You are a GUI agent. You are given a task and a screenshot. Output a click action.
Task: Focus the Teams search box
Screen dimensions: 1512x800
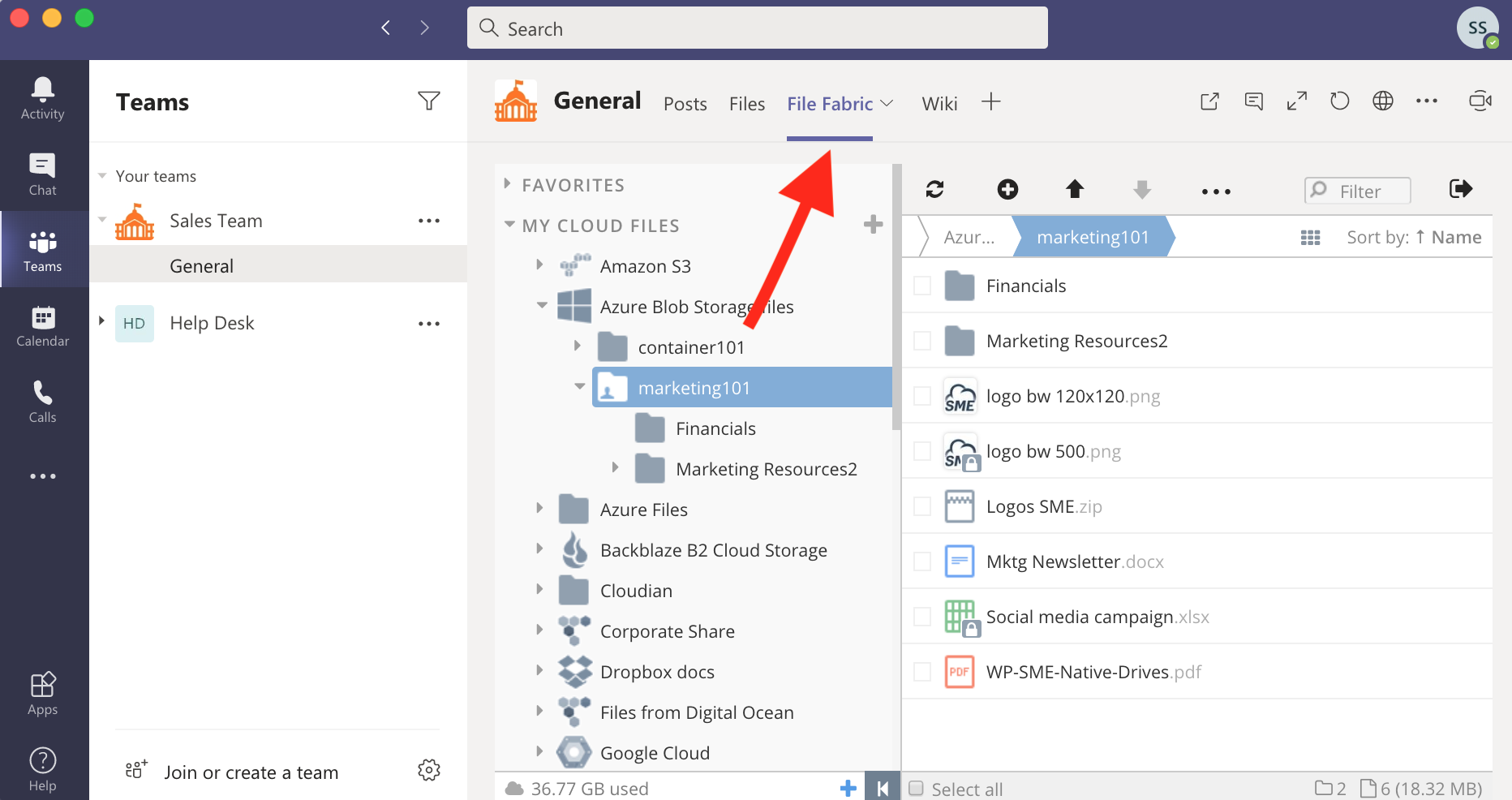pyautogui.click(x=757, y=28)
